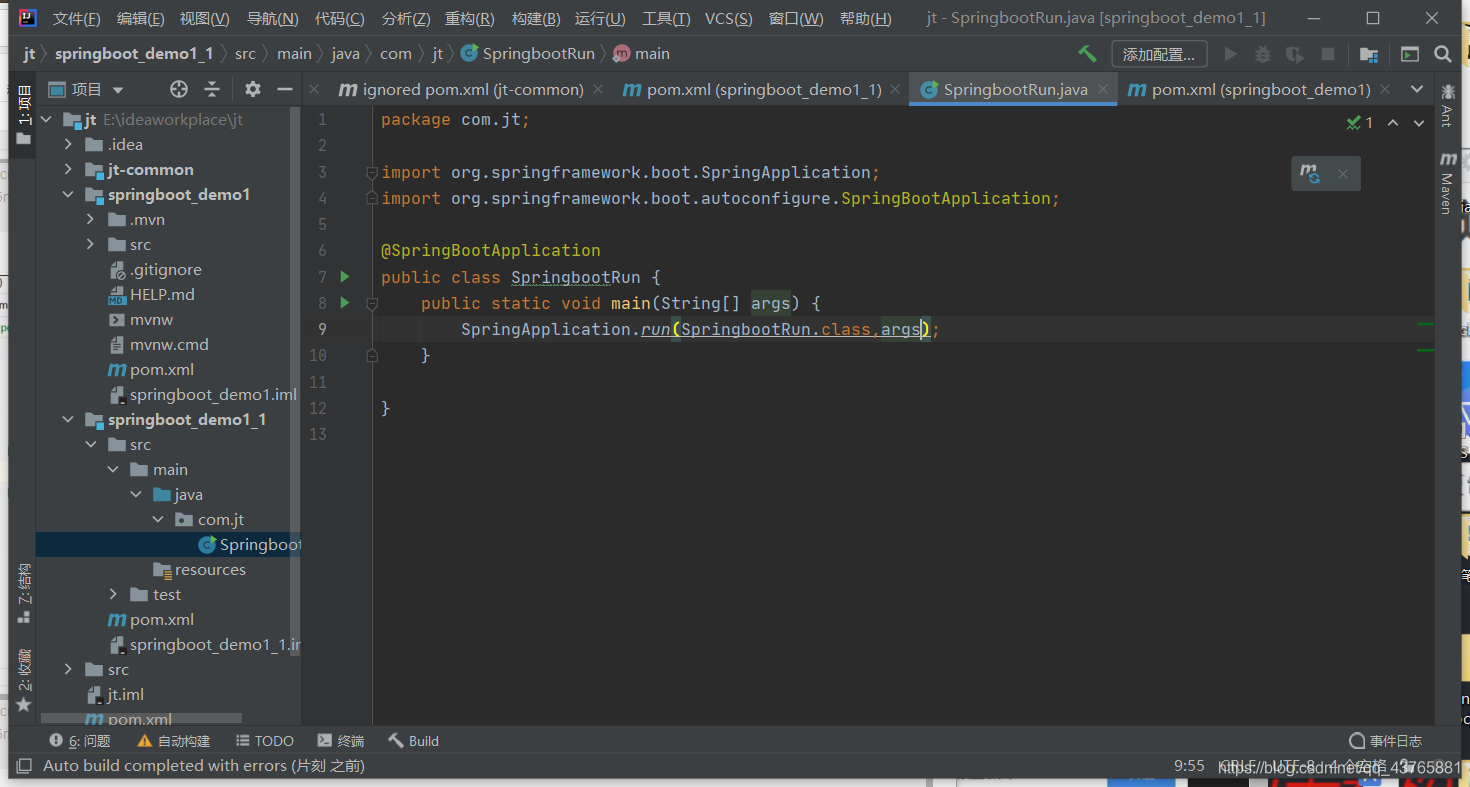Viewport: 1470px width, 787px height.
Task: Expand the .mvn folder
Action: [90, 220]
